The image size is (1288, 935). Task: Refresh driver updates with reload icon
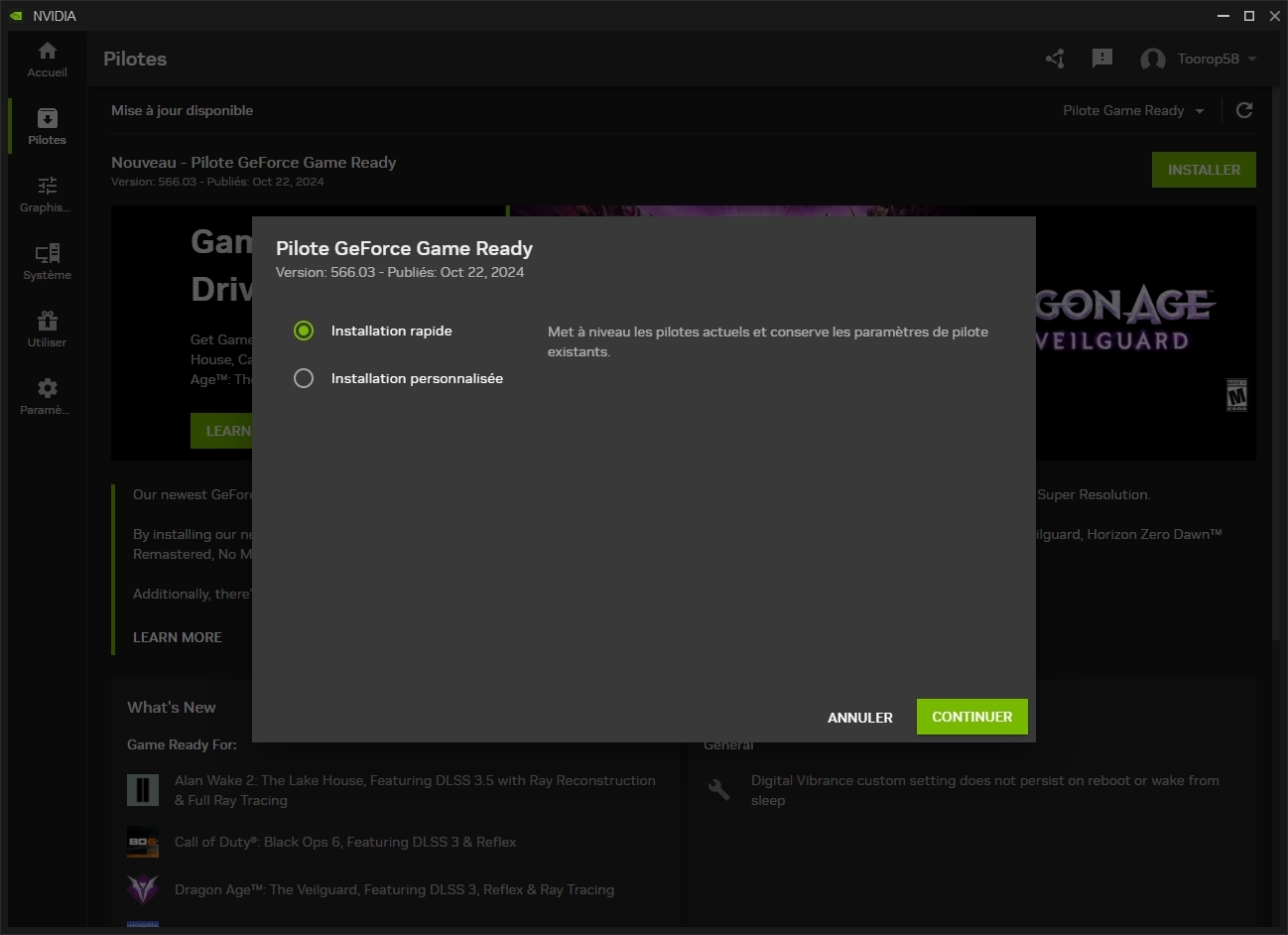pyautogui.click(x=1244, y=110)
